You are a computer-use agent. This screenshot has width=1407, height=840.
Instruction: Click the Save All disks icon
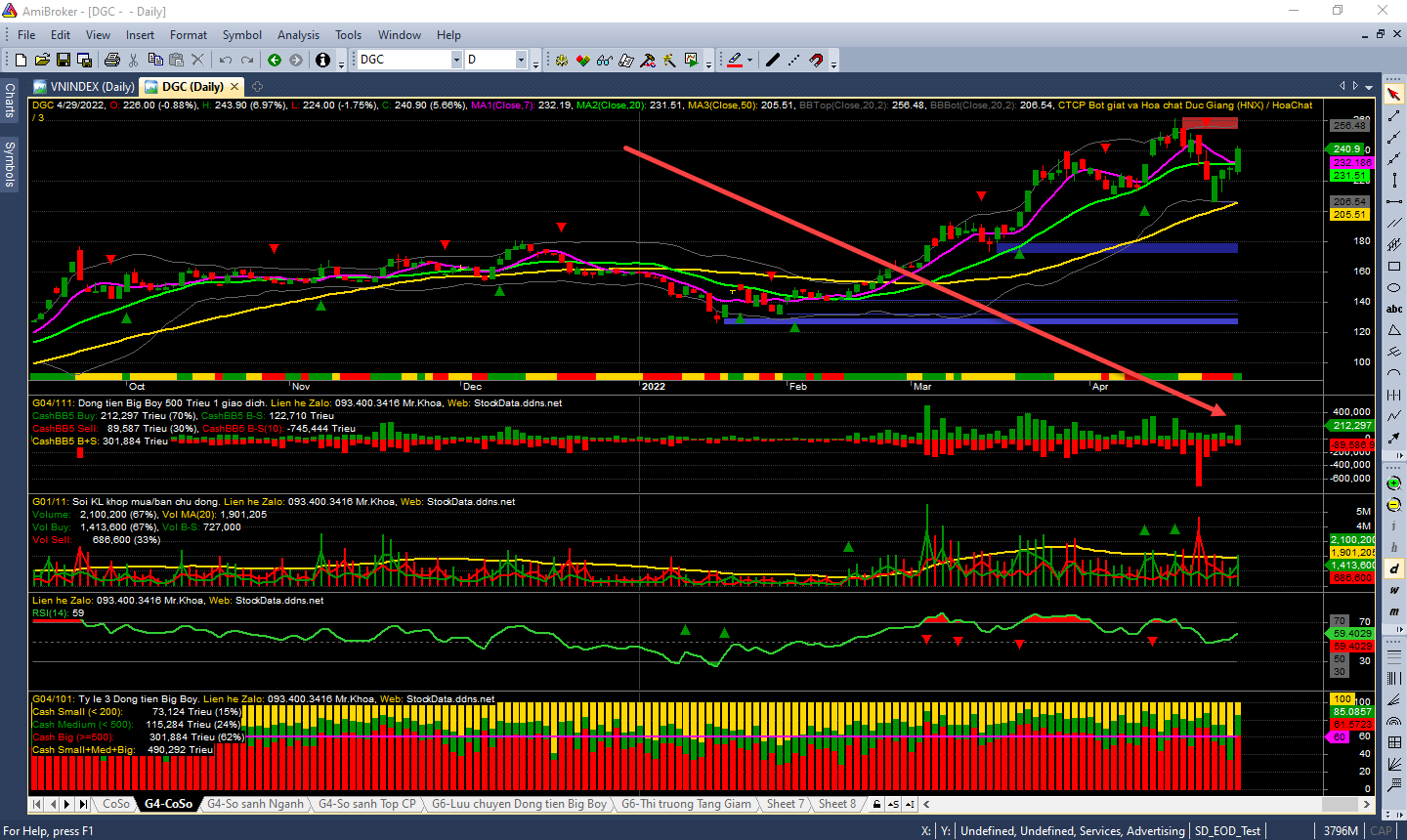pyautogui.click(x=83, y=60)
